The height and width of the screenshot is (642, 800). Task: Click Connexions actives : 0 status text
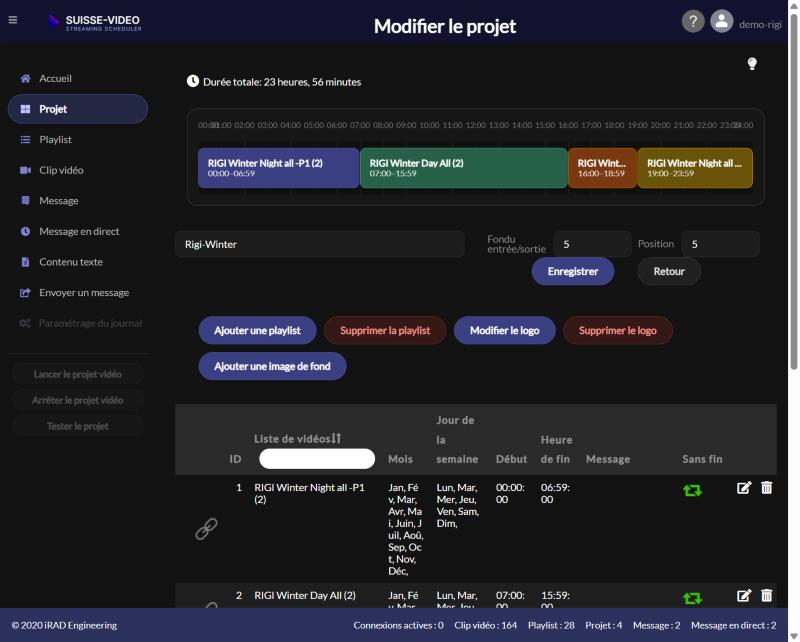398,625
